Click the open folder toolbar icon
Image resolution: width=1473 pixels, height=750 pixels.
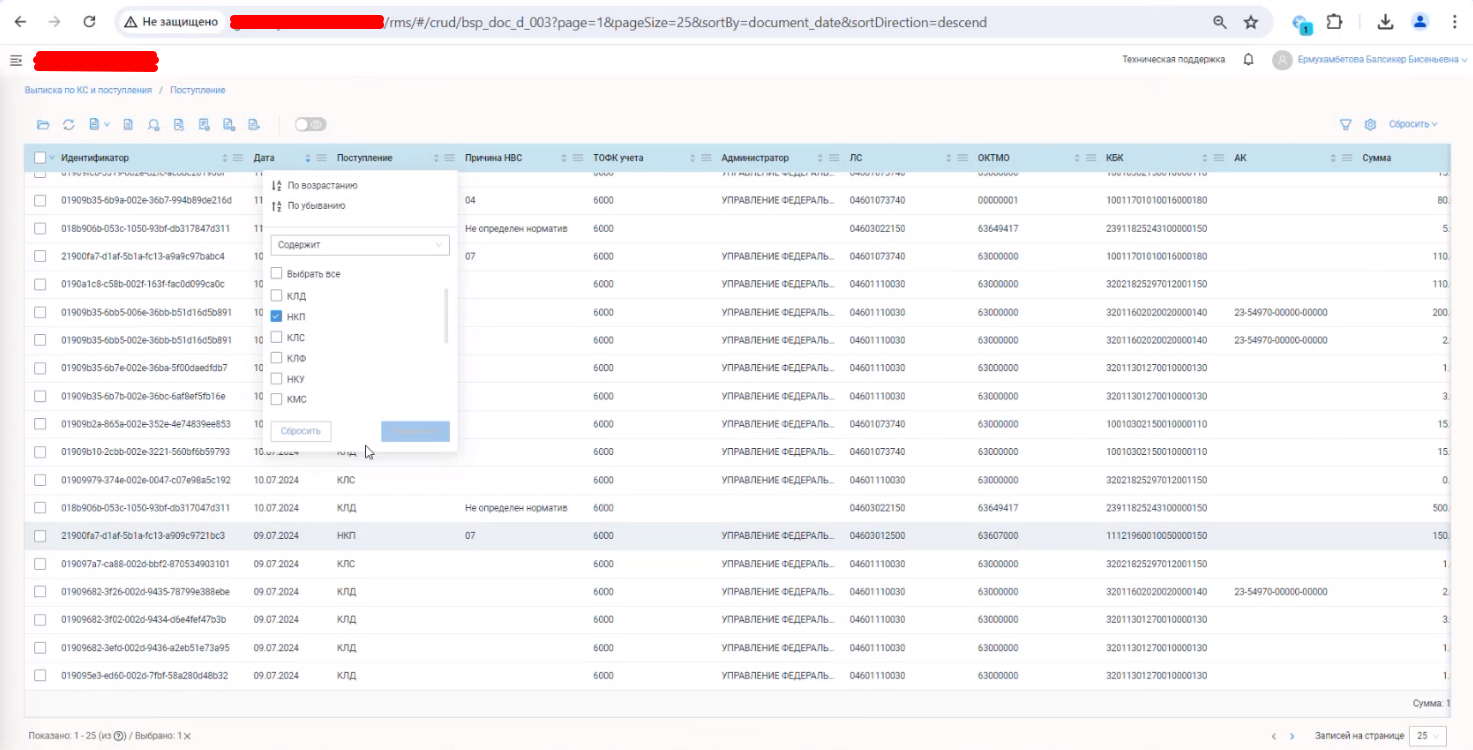(43, 125)
